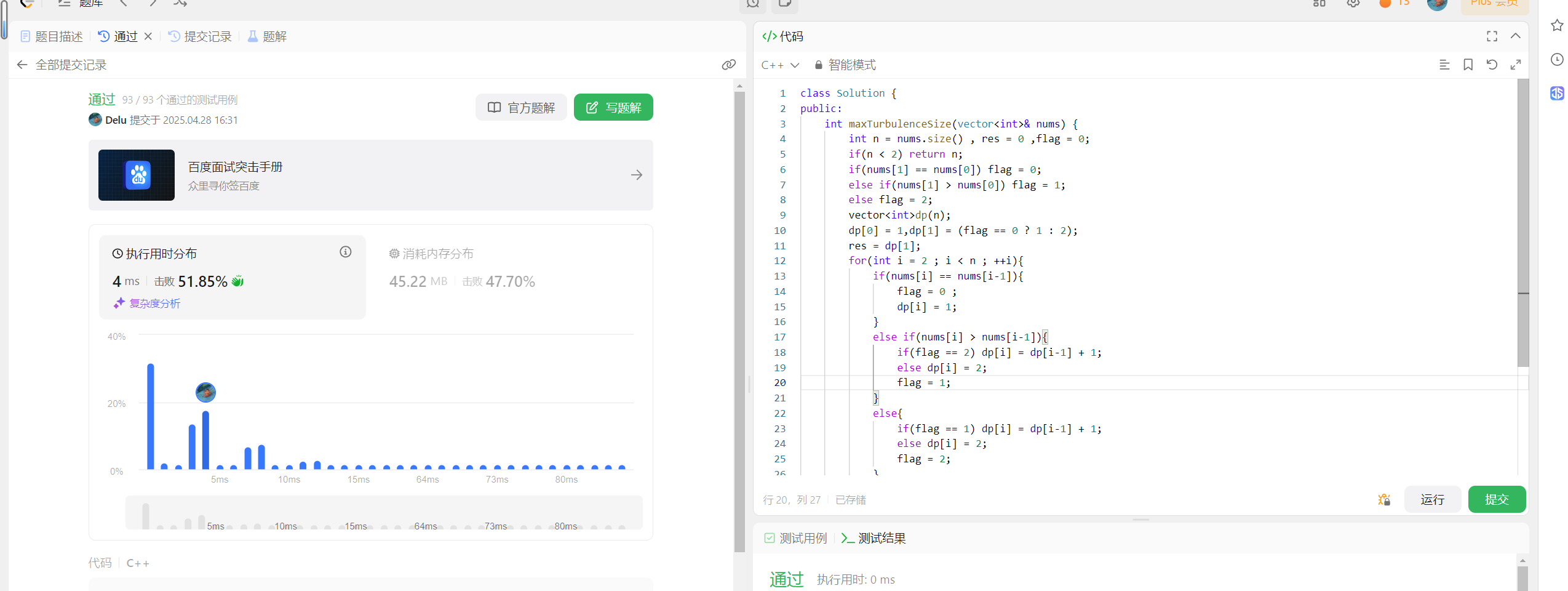Viewport: 1568px width, 591px height.
Task: Click the Baidu handbook thumbnail image
Action: coord(137,175)
